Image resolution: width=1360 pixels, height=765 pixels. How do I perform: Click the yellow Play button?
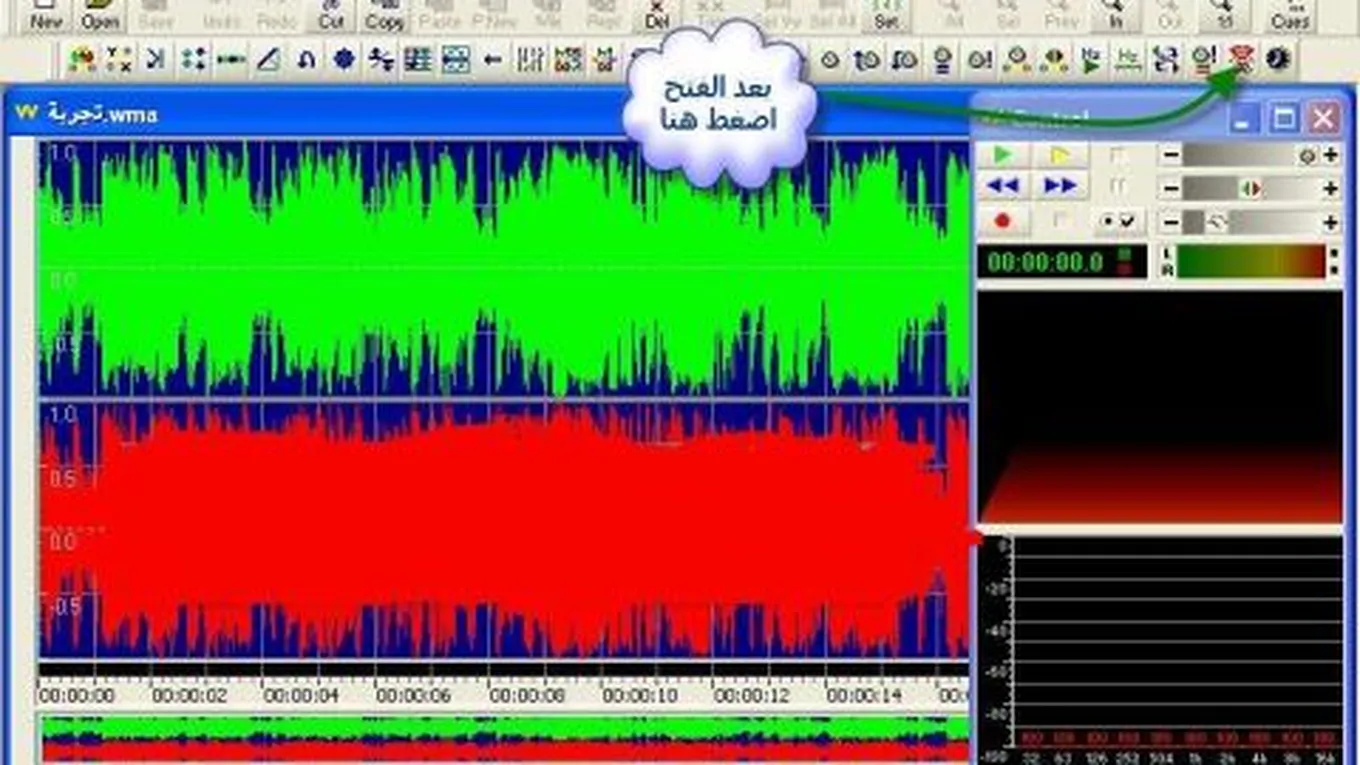coord(1059,155)
